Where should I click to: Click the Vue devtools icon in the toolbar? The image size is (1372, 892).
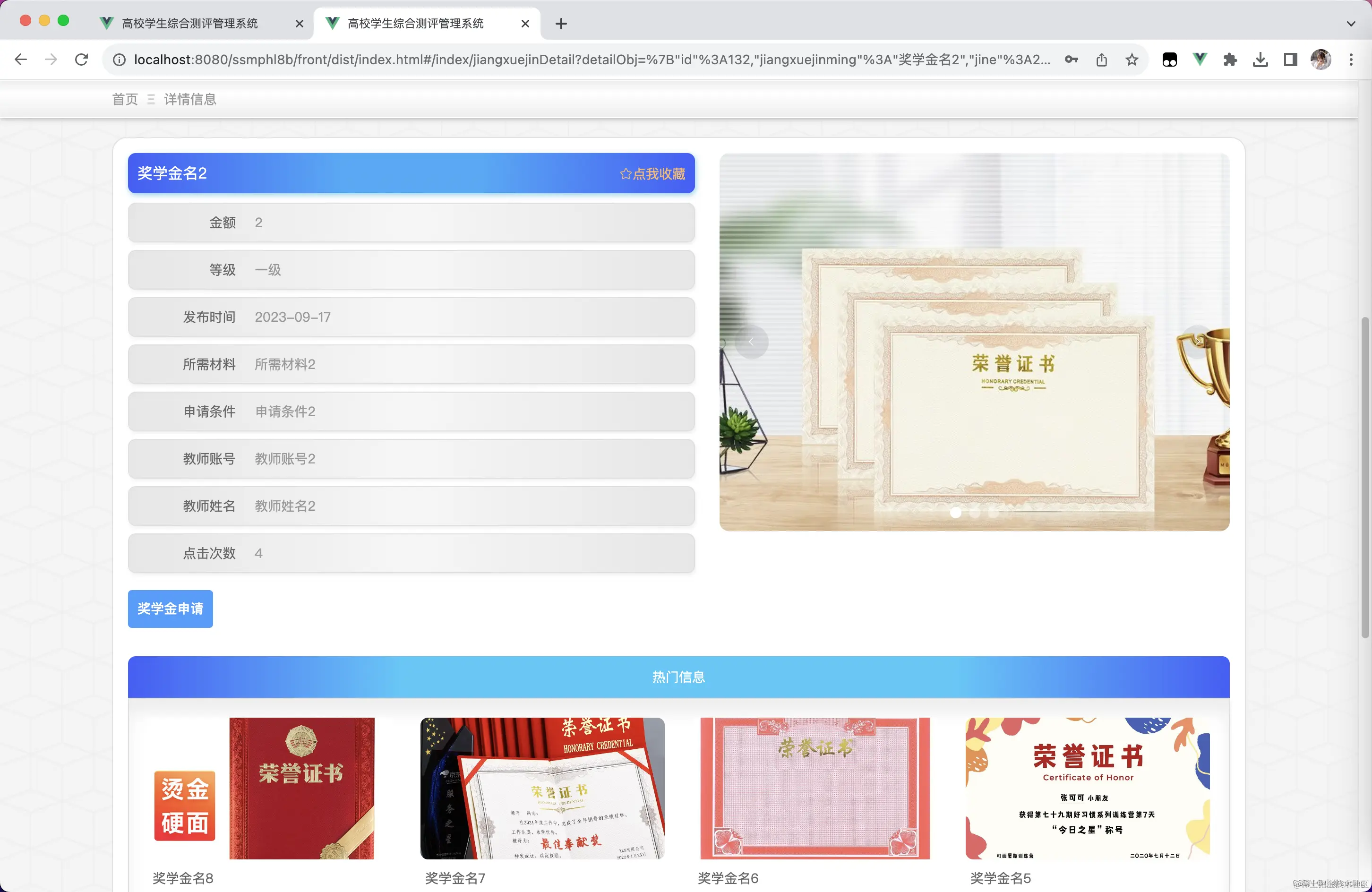point(1200,60)
